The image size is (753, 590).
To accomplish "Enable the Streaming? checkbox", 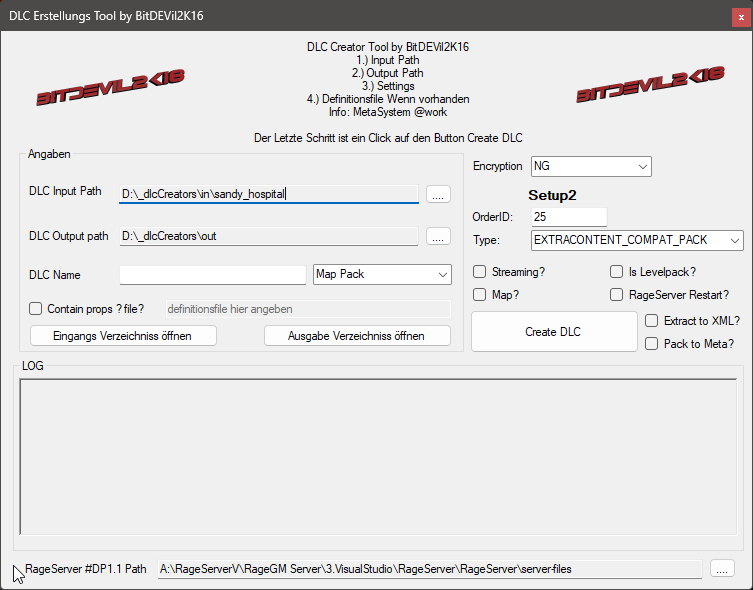I will (x=480, y=272).
